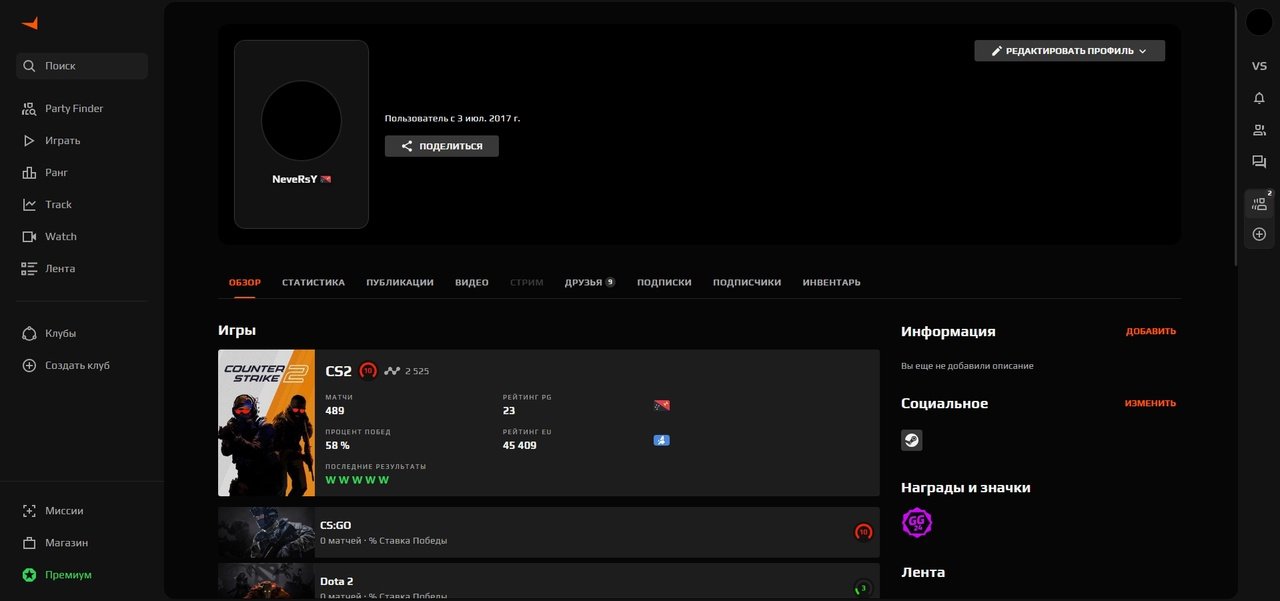Image resolution: width=1280 pixels, height=601 pixels.
Task: Click the purple GG award badge
Action: coord(917,523)
